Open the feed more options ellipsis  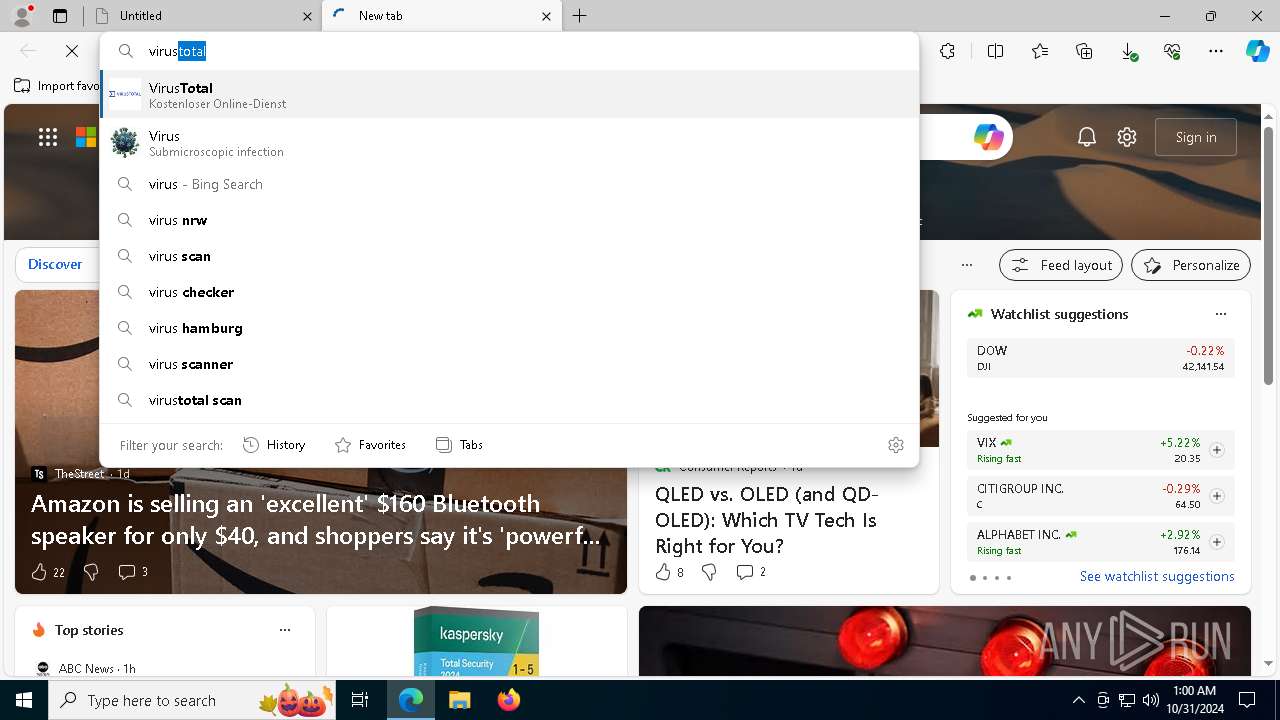966,265
